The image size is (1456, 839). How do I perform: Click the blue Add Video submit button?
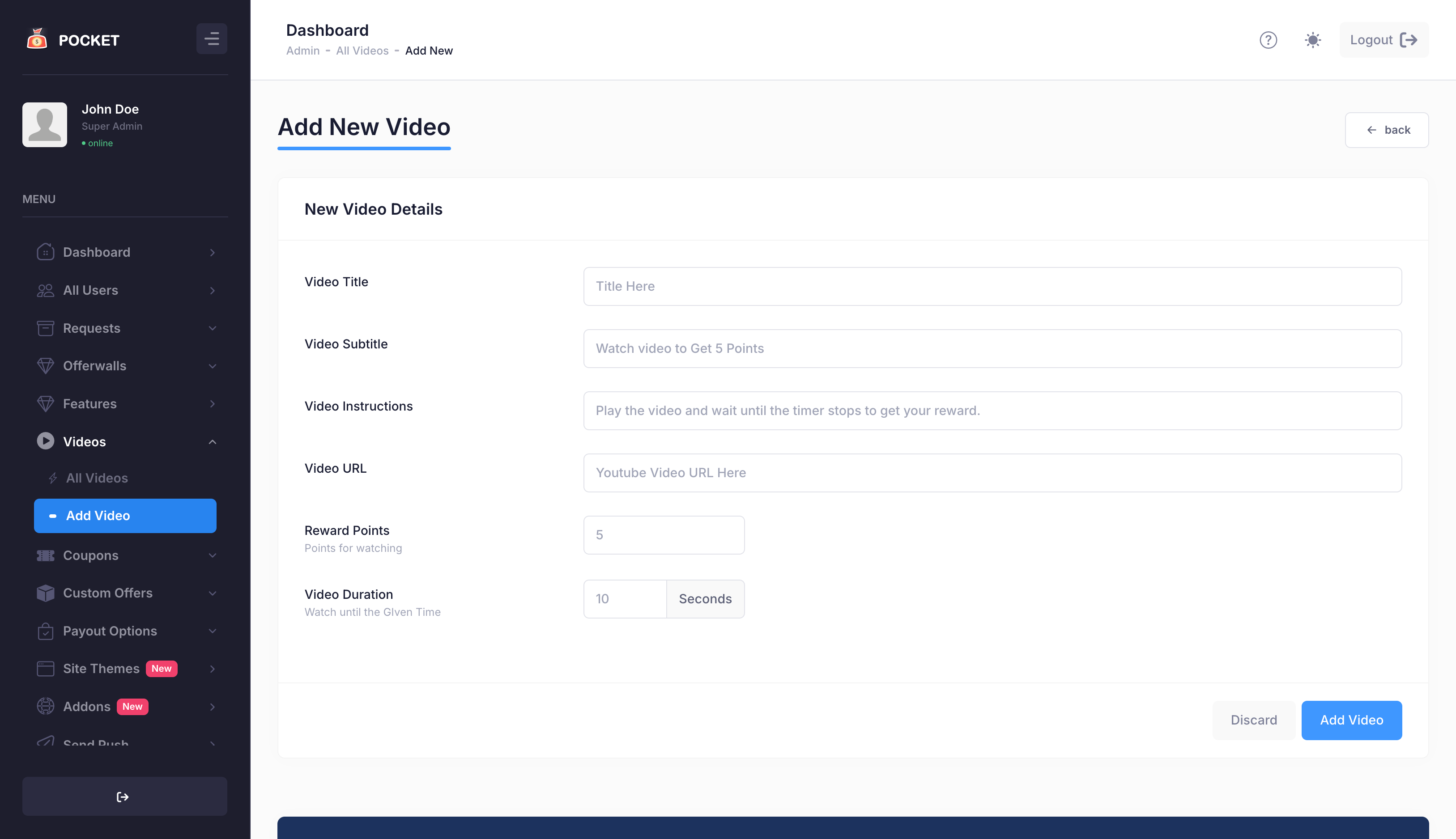coord(1351,720)
